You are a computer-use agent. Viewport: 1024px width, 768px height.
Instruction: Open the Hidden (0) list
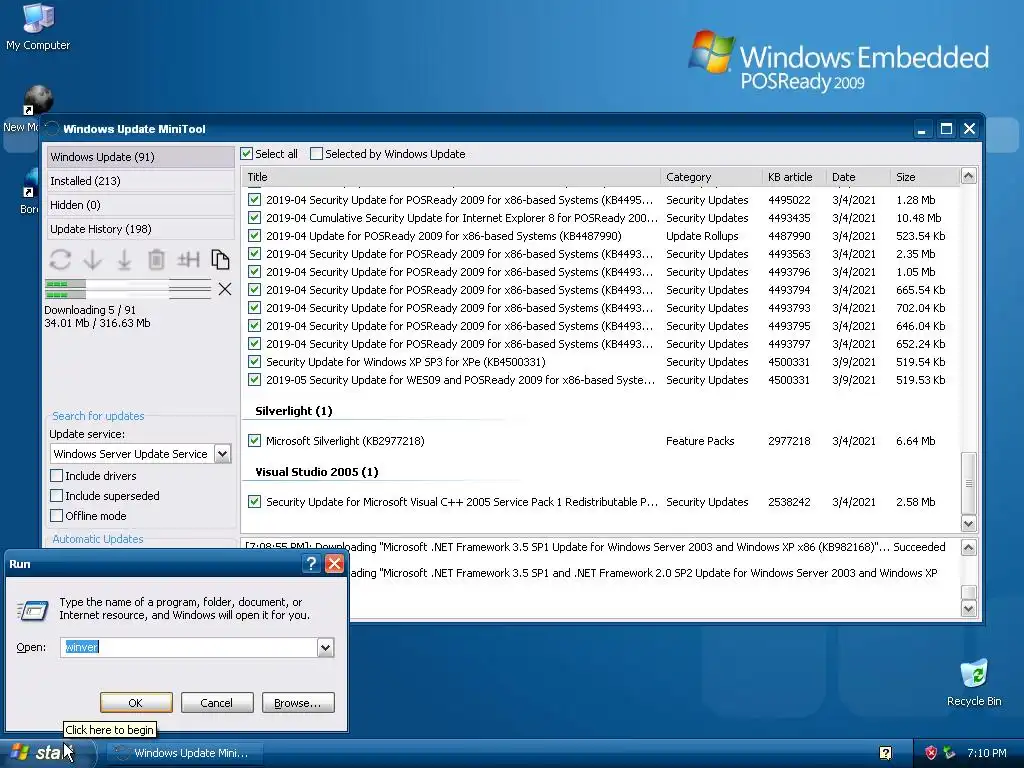(x=140, y=205)
